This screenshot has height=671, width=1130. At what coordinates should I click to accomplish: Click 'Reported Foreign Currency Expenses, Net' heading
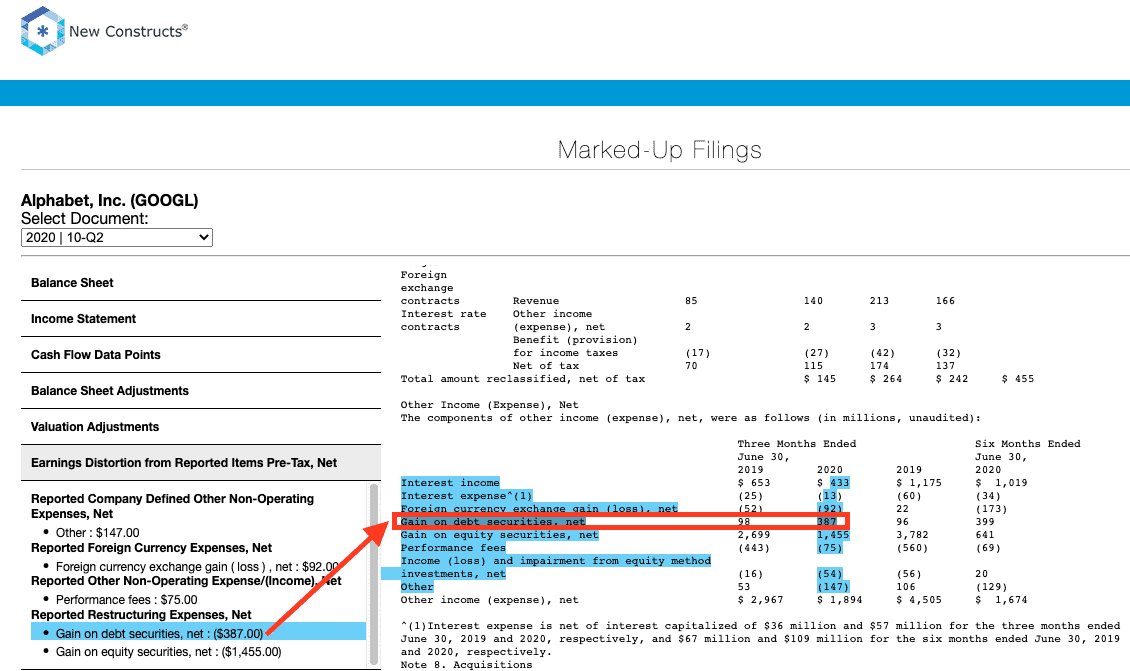tap(151, 548)
